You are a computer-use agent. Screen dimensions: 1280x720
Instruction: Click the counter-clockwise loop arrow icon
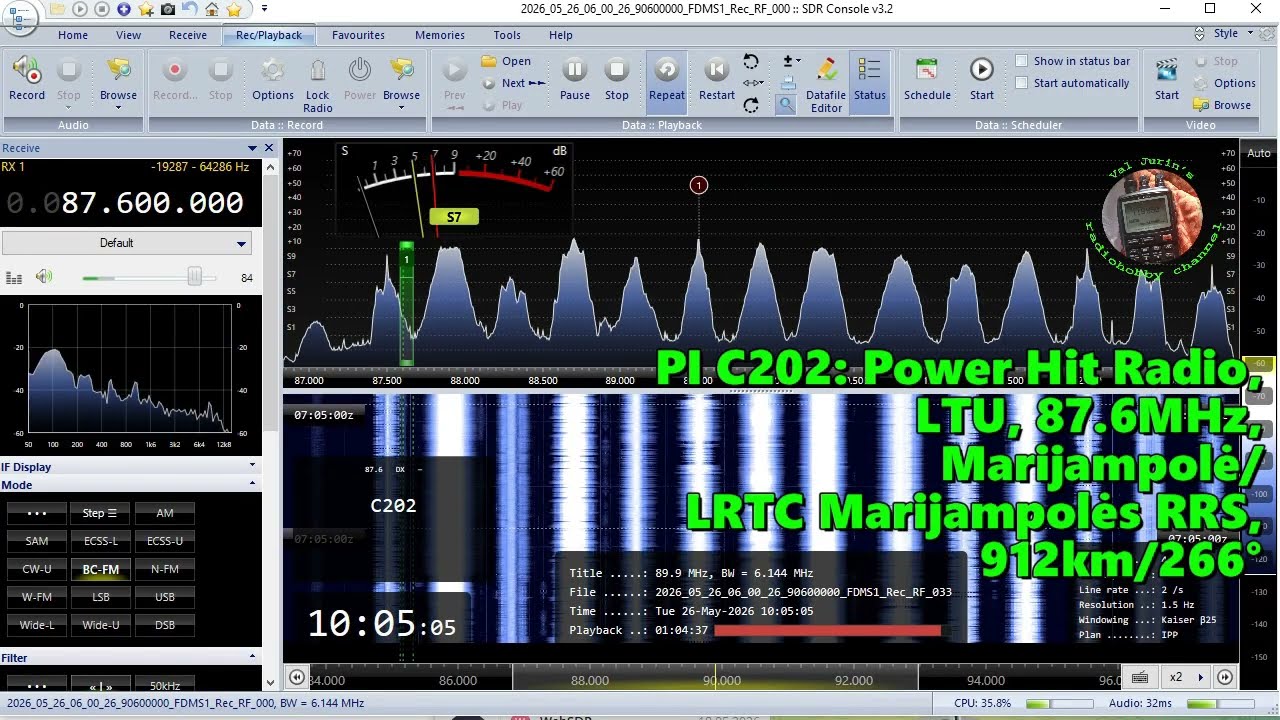751,62
